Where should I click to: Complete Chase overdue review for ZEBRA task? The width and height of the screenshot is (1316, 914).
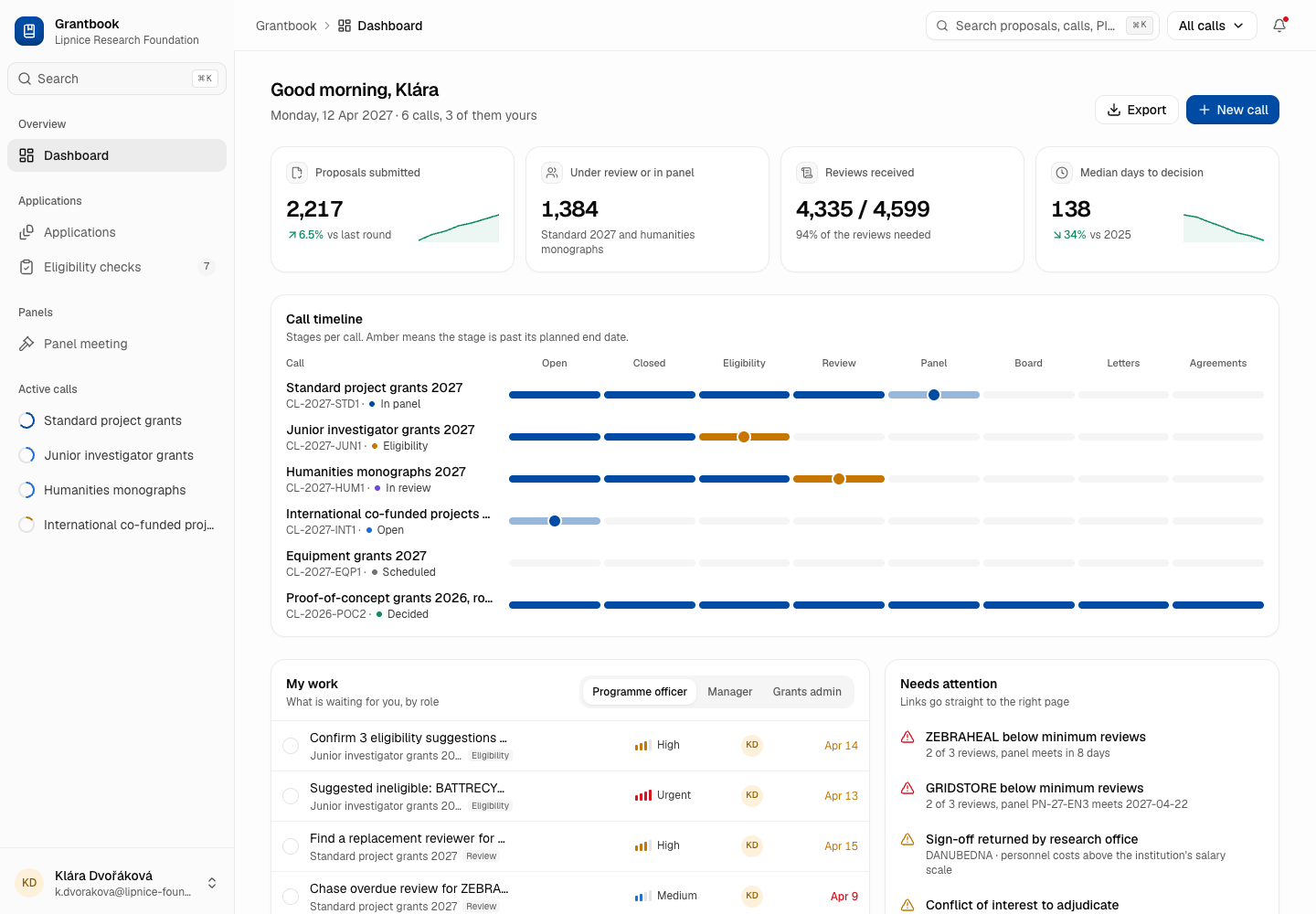click(291, 897)
